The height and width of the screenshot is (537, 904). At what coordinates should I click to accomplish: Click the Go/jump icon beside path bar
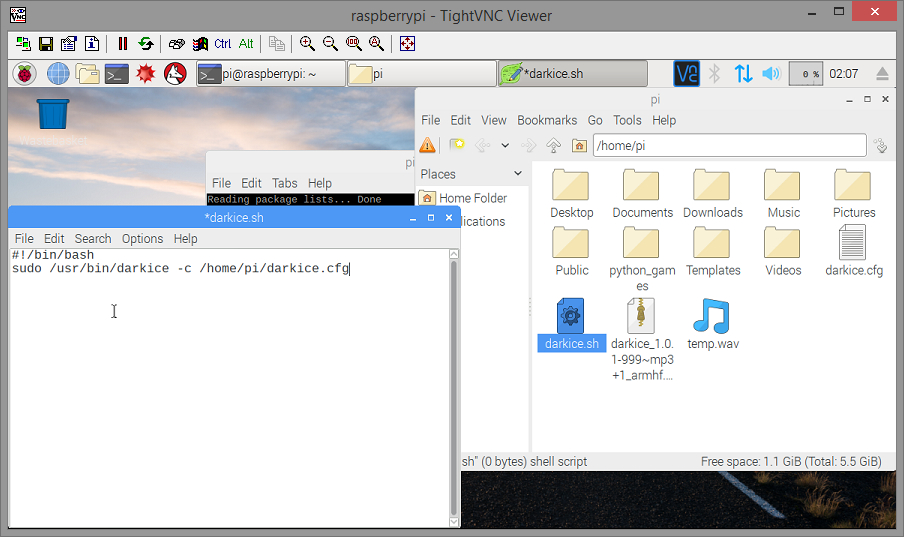click(880, 145)
